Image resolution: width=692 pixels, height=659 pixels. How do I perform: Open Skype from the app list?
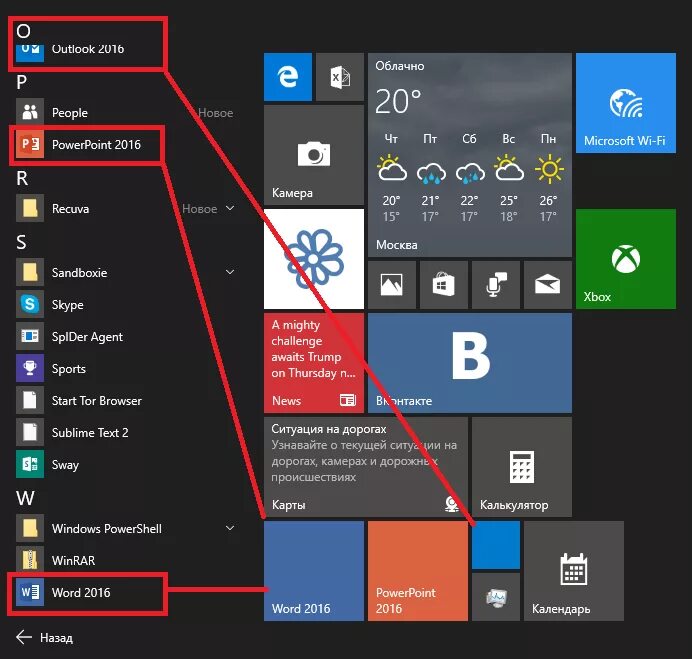tap(126, 305)
